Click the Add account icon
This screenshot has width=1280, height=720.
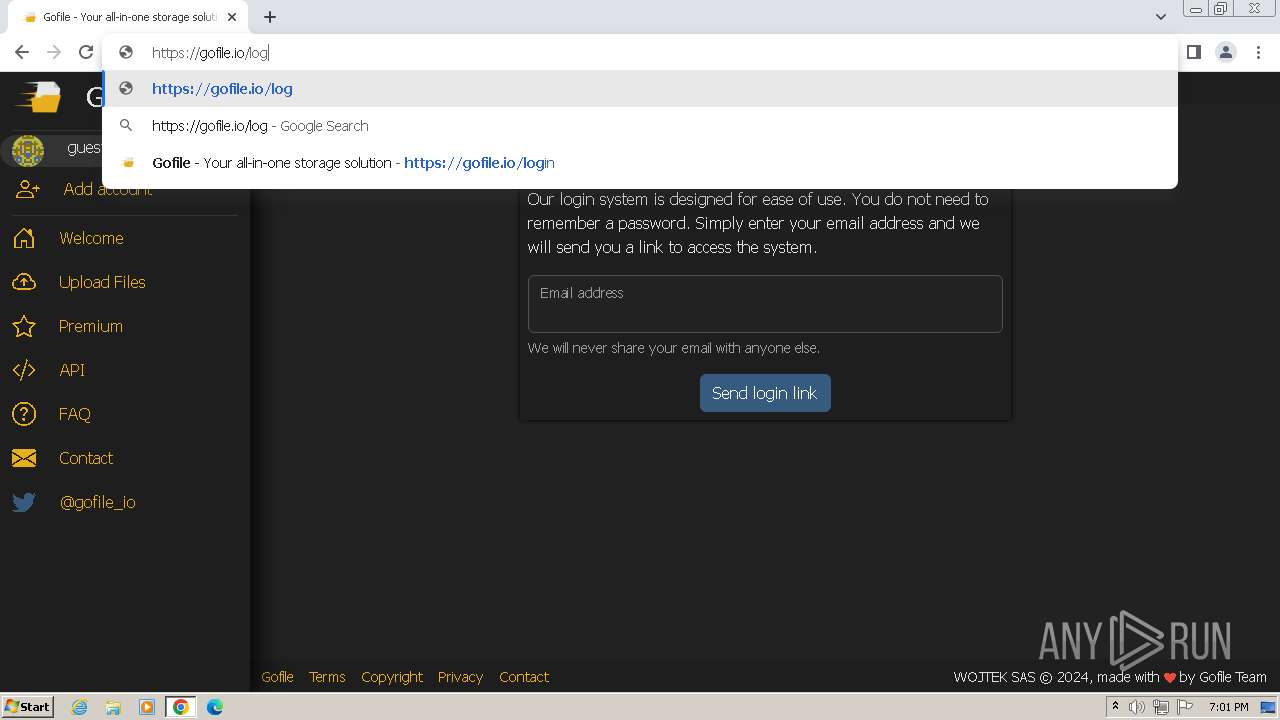pos(28,190)
